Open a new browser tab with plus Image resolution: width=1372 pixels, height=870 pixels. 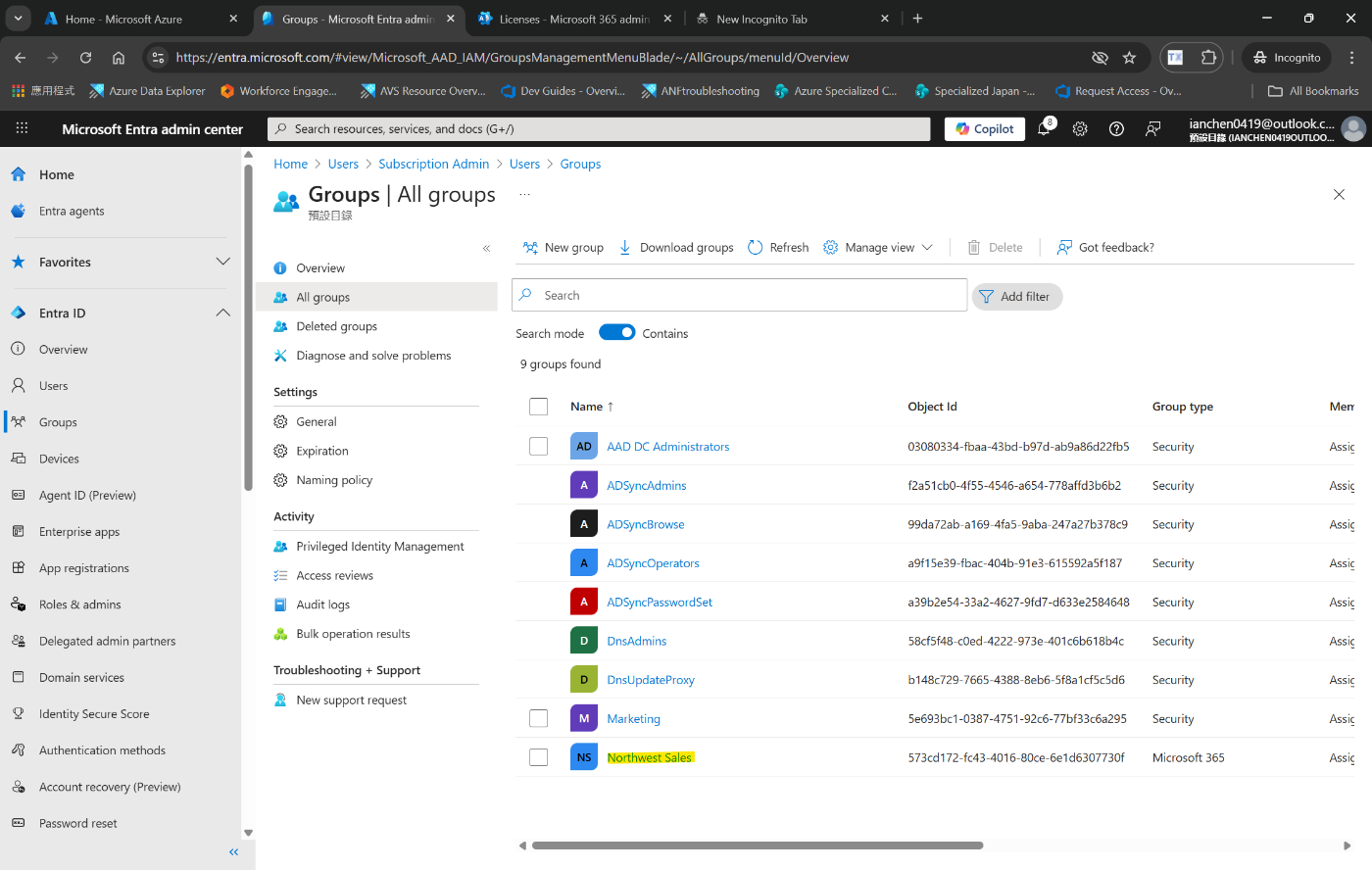[x=917, y=18]
